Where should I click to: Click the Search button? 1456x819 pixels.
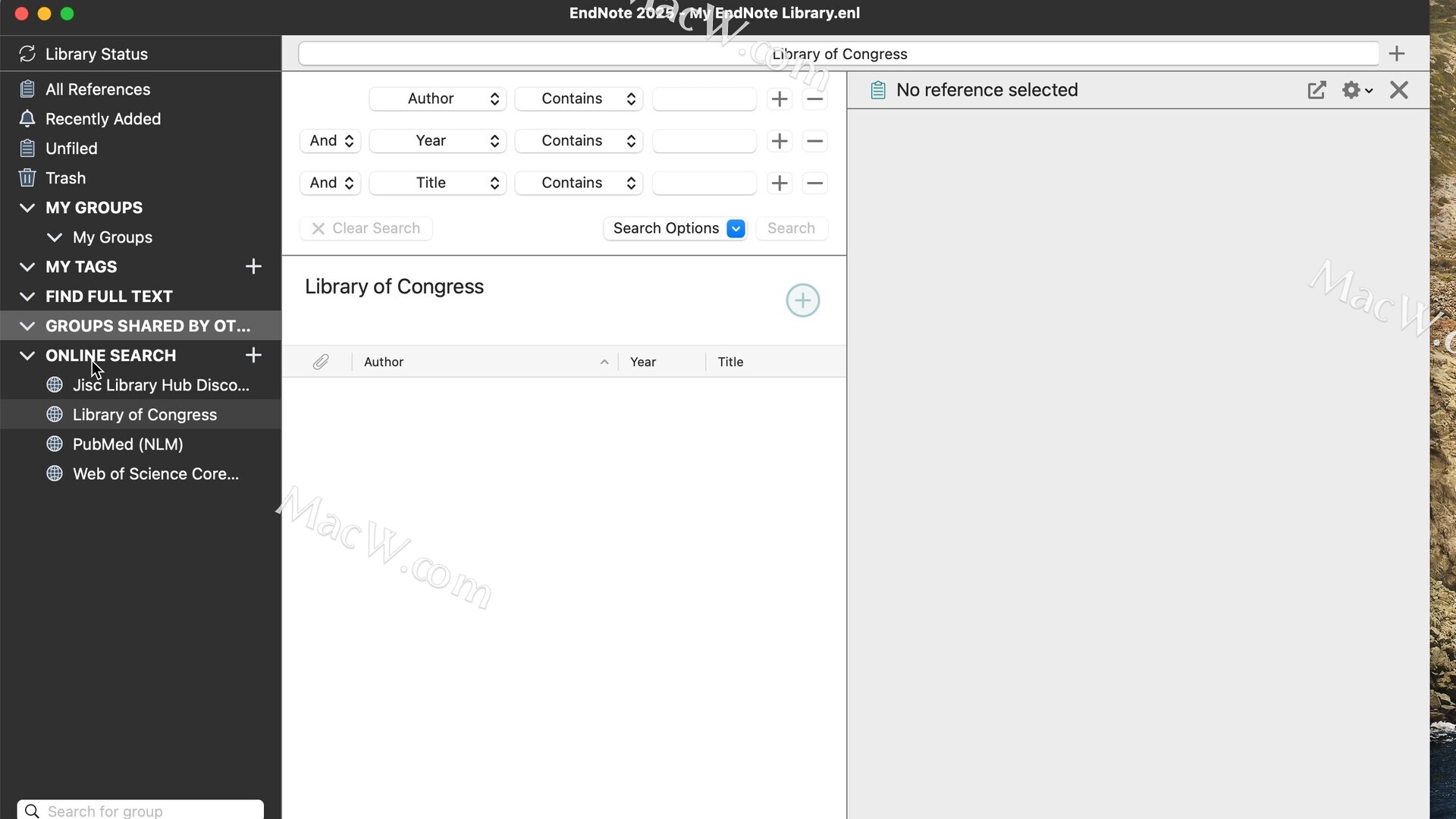(x=791, y=228)
